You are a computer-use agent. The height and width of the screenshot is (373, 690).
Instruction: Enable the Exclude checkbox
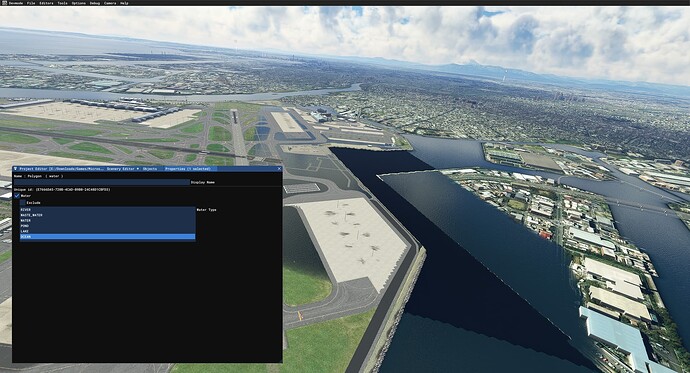(23, 203)
